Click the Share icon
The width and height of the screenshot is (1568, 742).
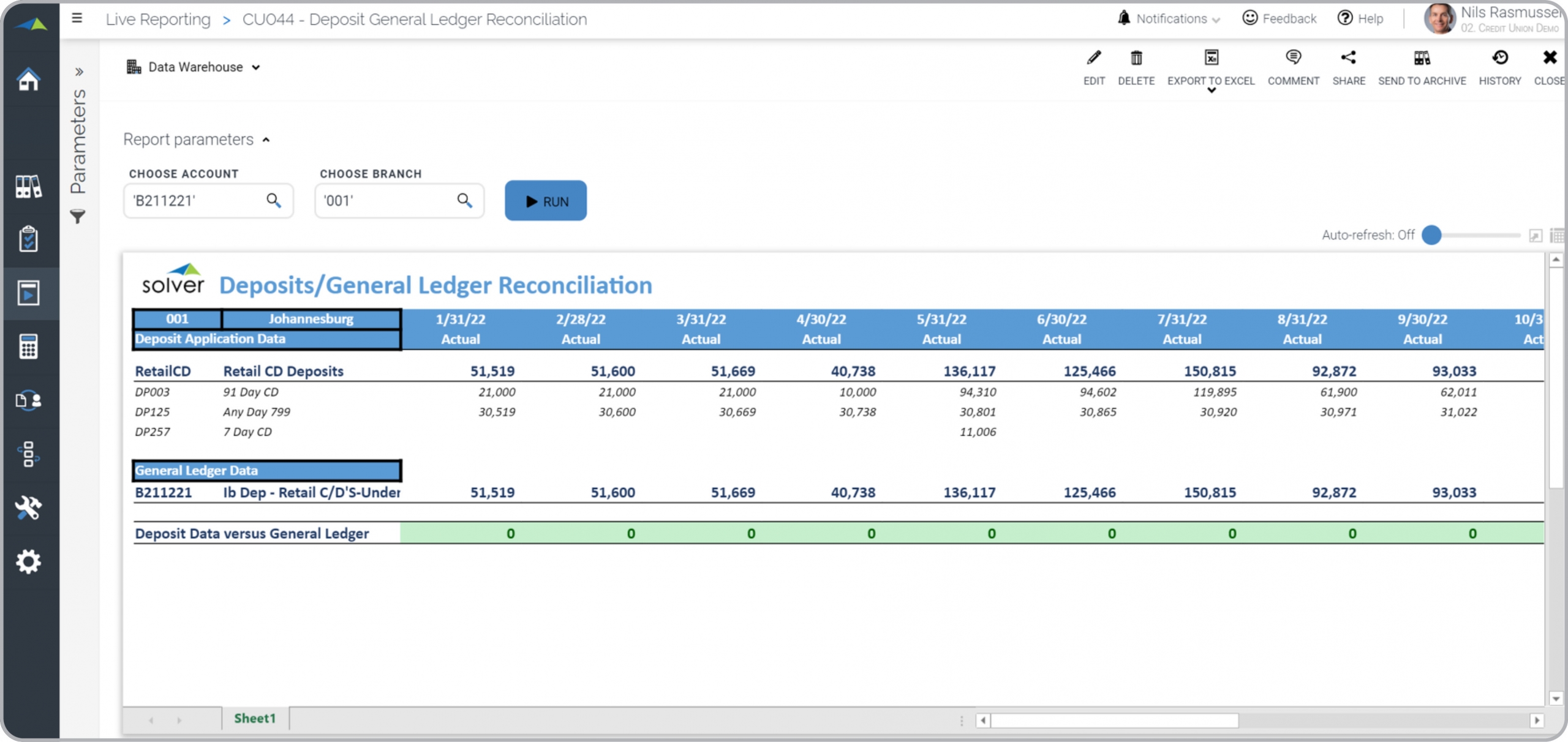point(1348,58)
